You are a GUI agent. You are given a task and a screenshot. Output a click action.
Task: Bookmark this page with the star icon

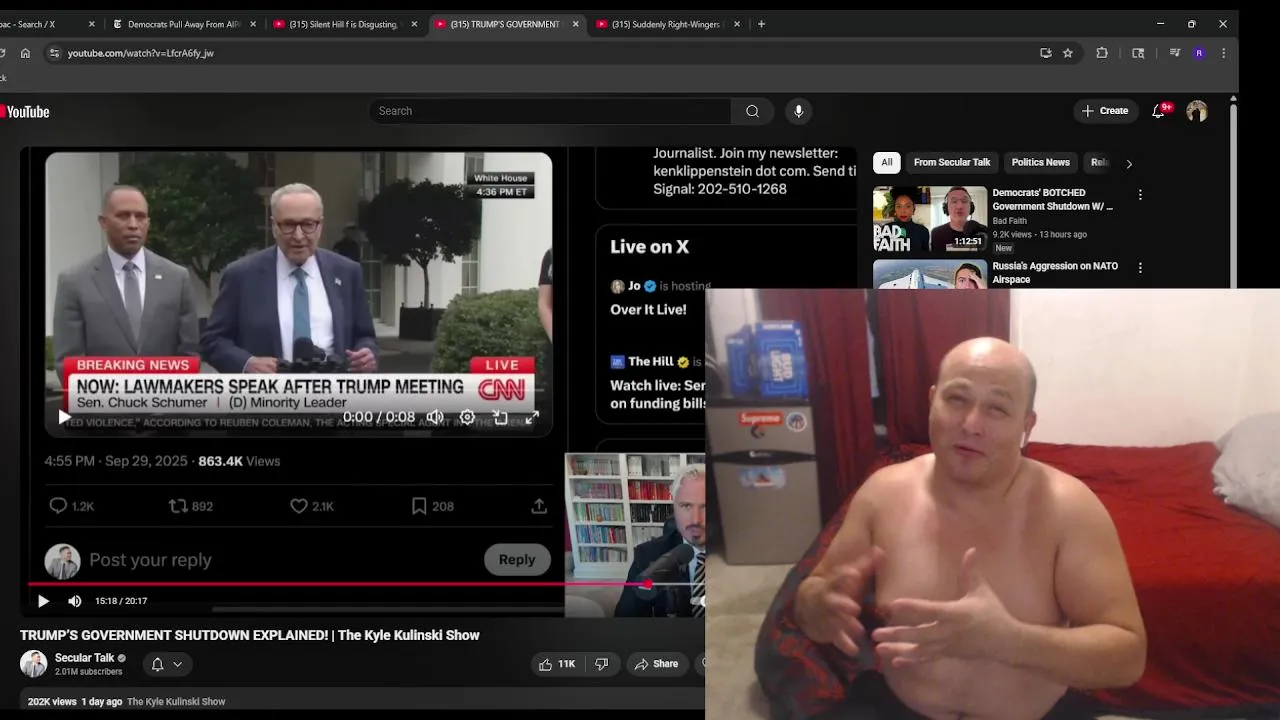click(x=1068, y=53)
